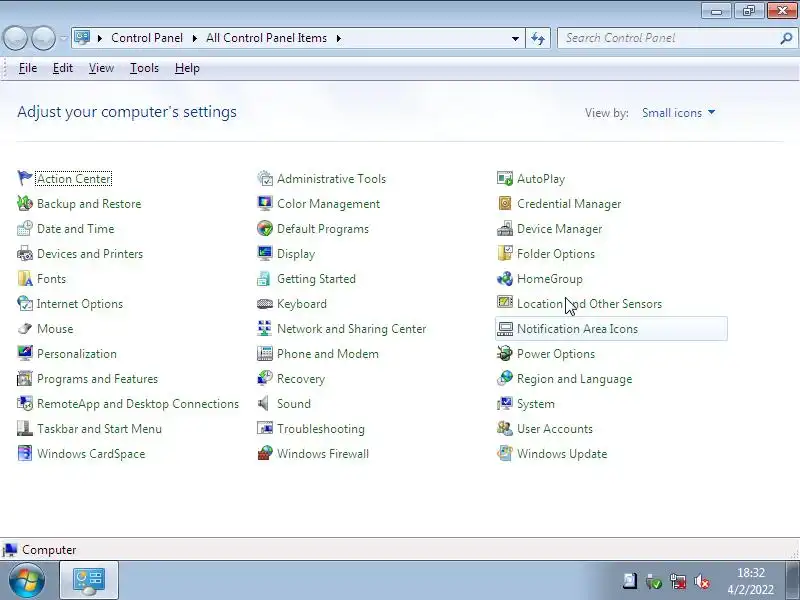Expand the View by Small icons dropdown

tap(679, 113)
